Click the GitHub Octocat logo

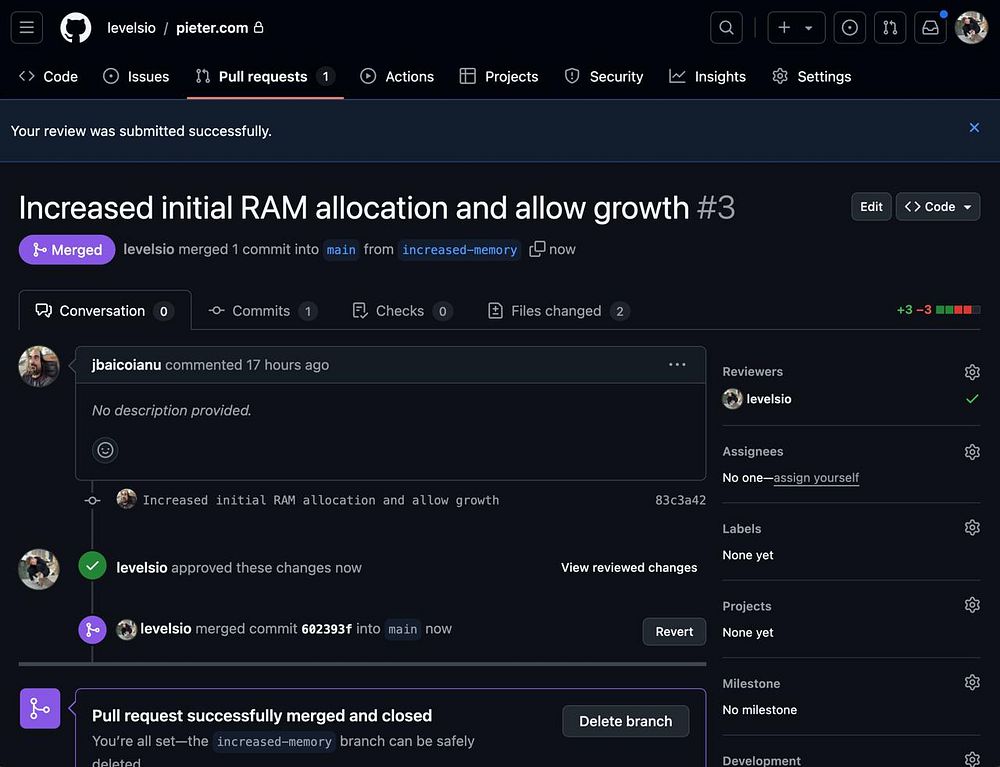point(75,28)
